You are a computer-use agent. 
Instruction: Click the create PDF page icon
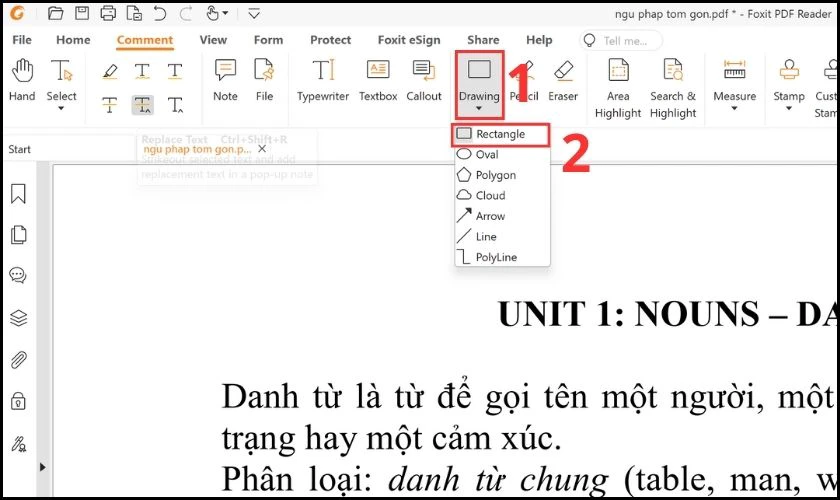coord(134,13)
